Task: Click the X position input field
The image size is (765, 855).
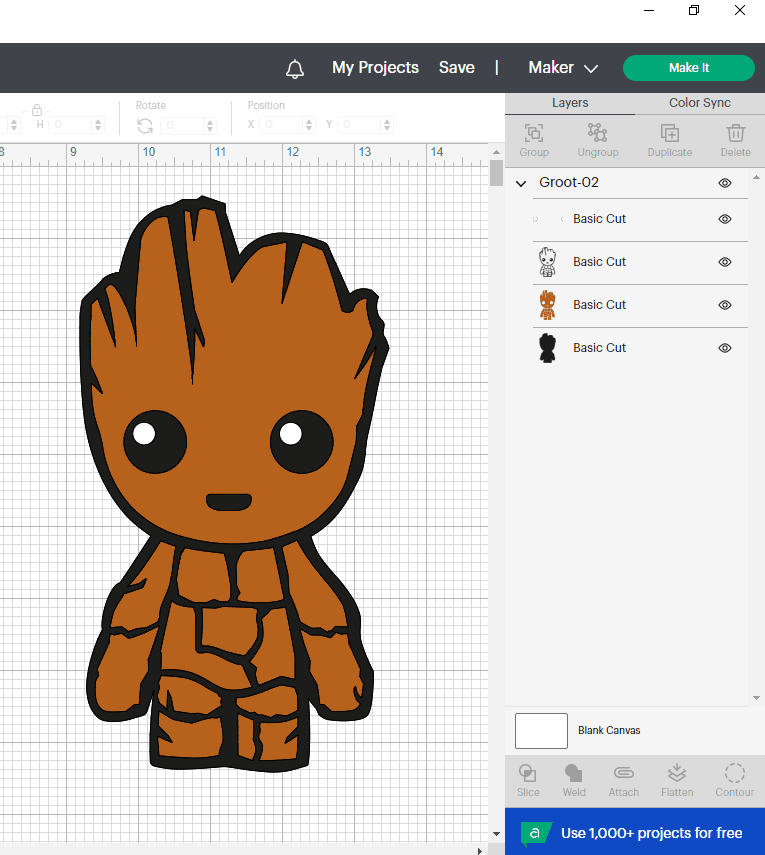Action: [281, 125]
